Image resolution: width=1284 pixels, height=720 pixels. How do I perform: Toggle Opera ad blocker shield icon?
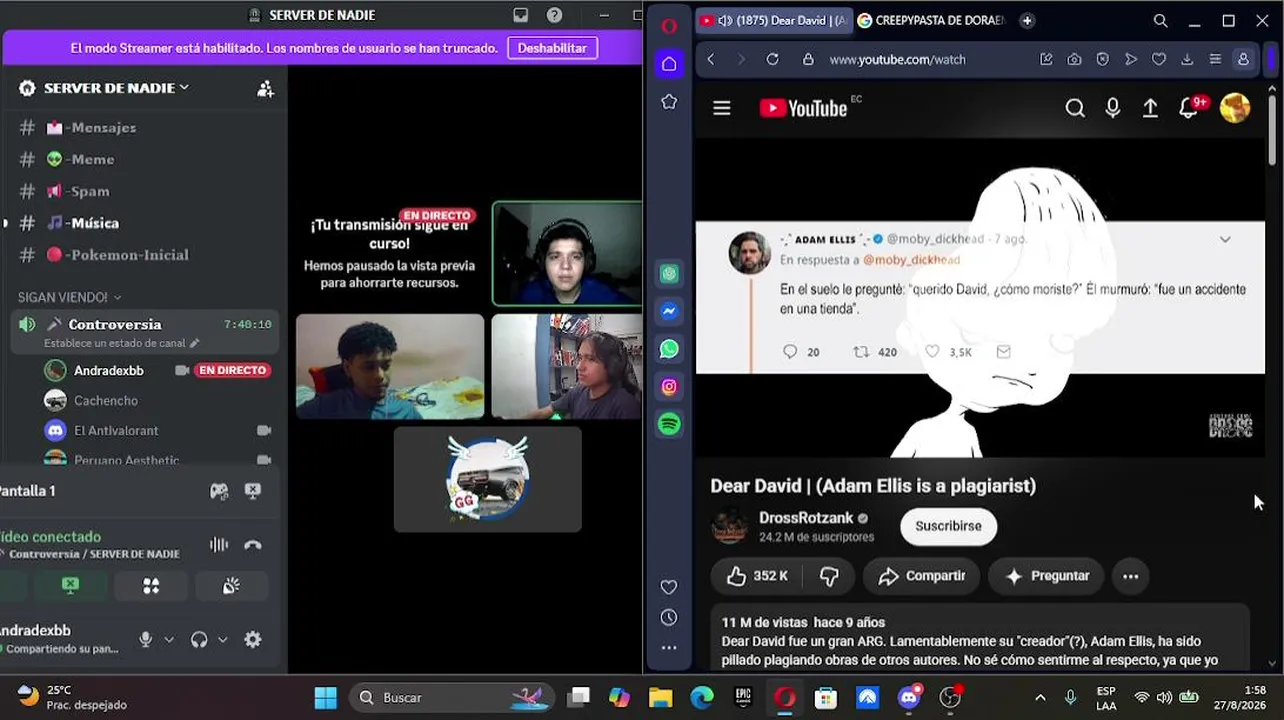1102,59
